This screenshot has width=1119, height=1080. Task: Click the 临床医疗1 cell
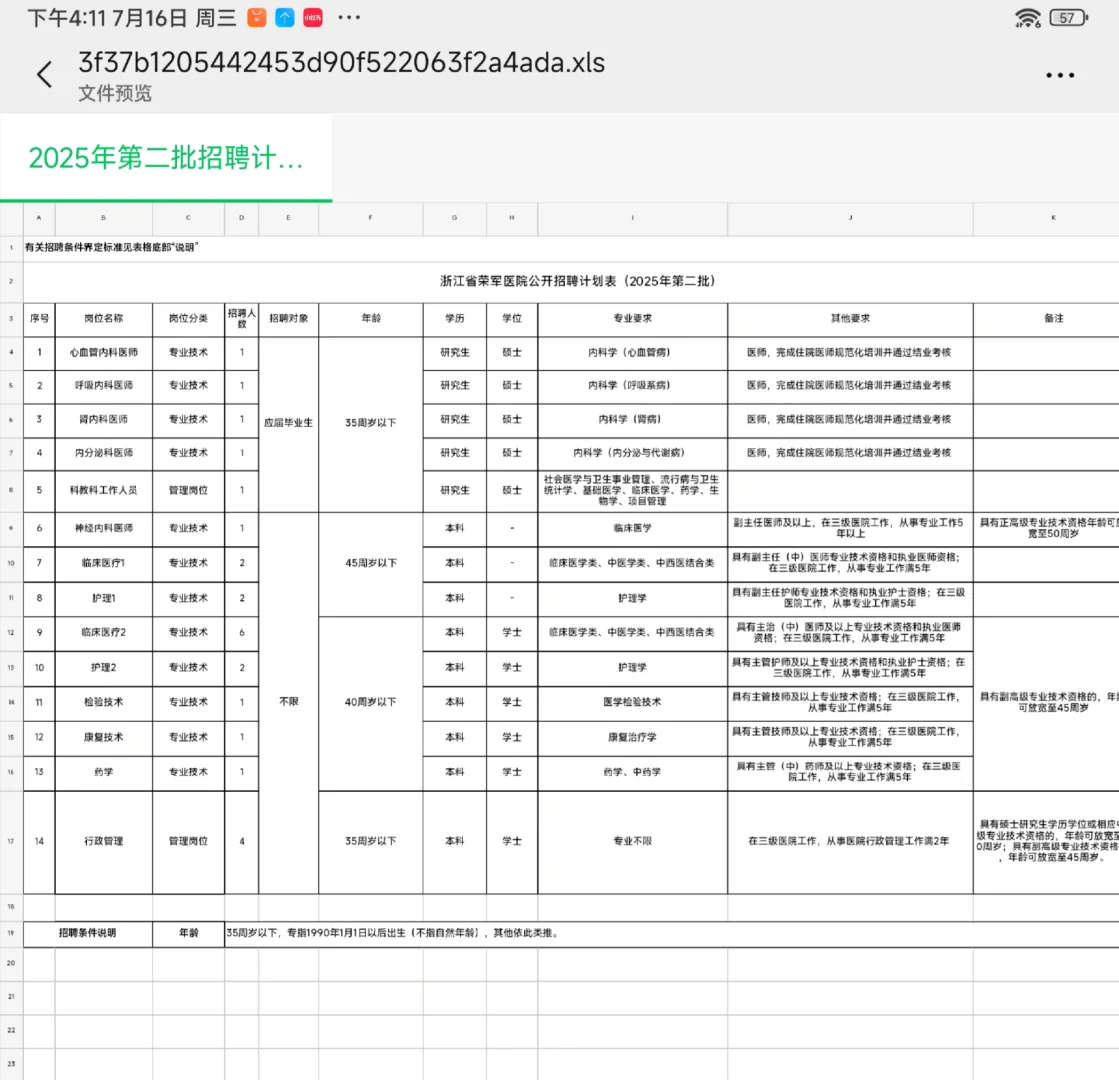(103, 563)
